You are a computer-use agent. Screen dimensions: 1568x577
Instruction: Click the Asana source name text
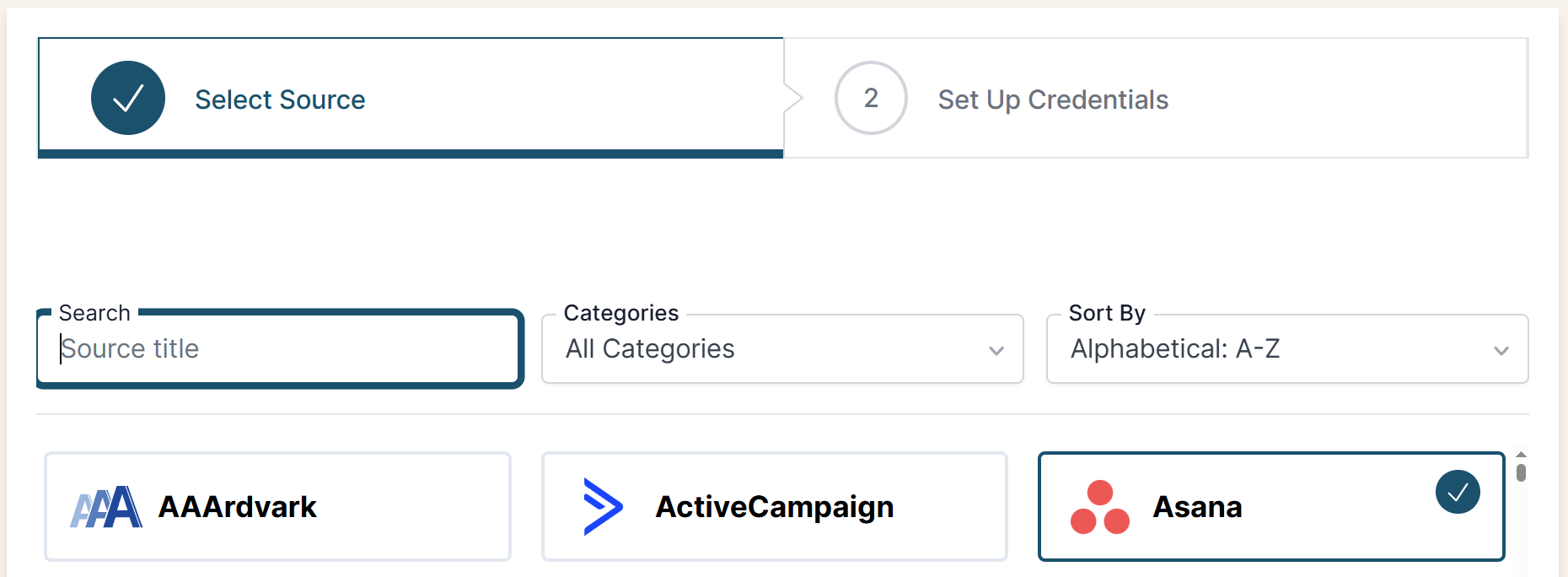[1199, 506]
